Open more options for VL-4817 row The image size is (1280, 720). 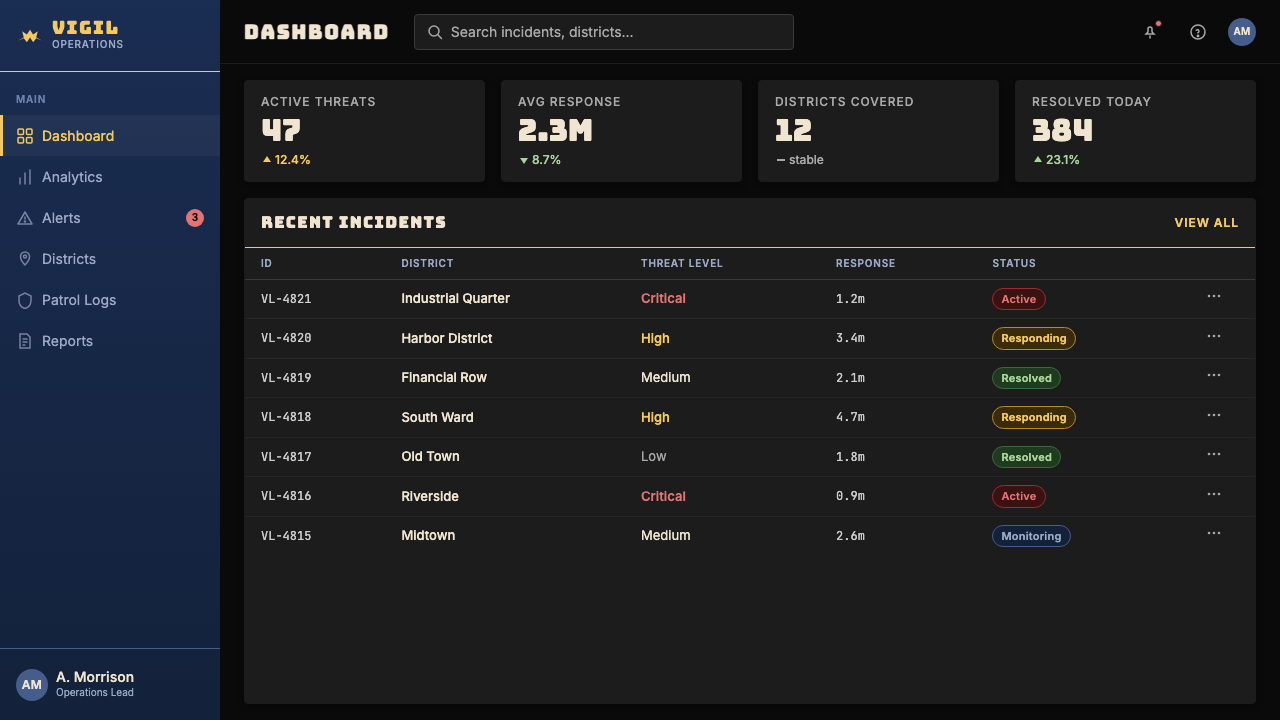1214,455
